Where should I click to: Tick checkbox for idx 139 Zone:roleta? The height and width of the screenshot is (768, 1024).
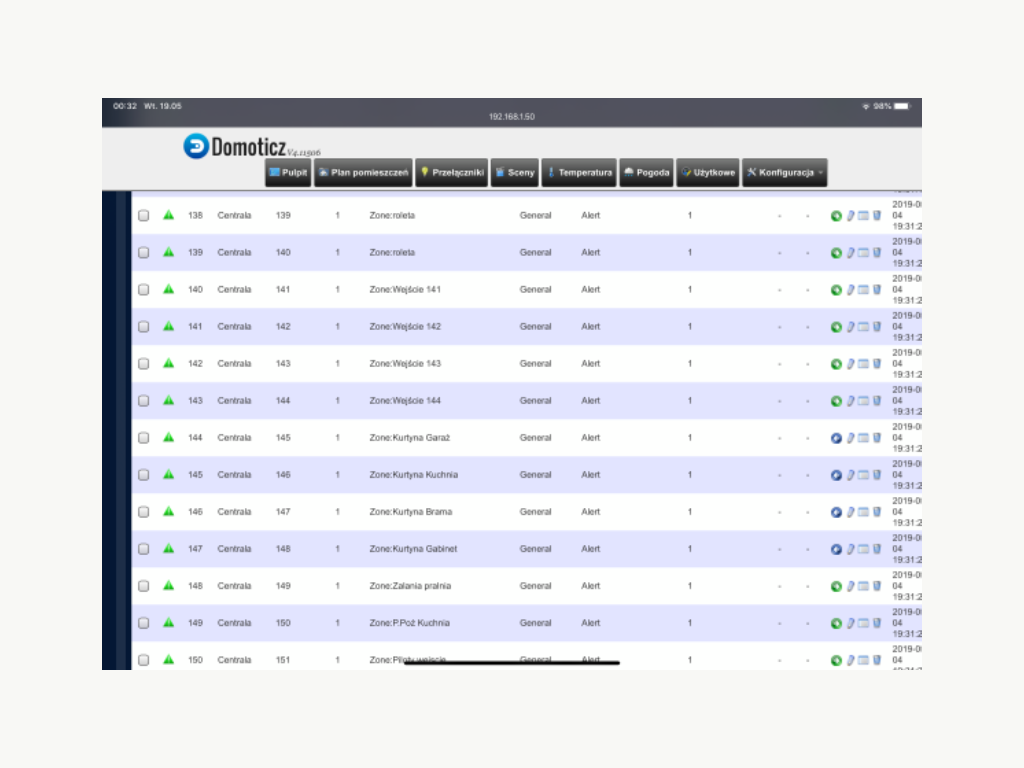point(144,253)
